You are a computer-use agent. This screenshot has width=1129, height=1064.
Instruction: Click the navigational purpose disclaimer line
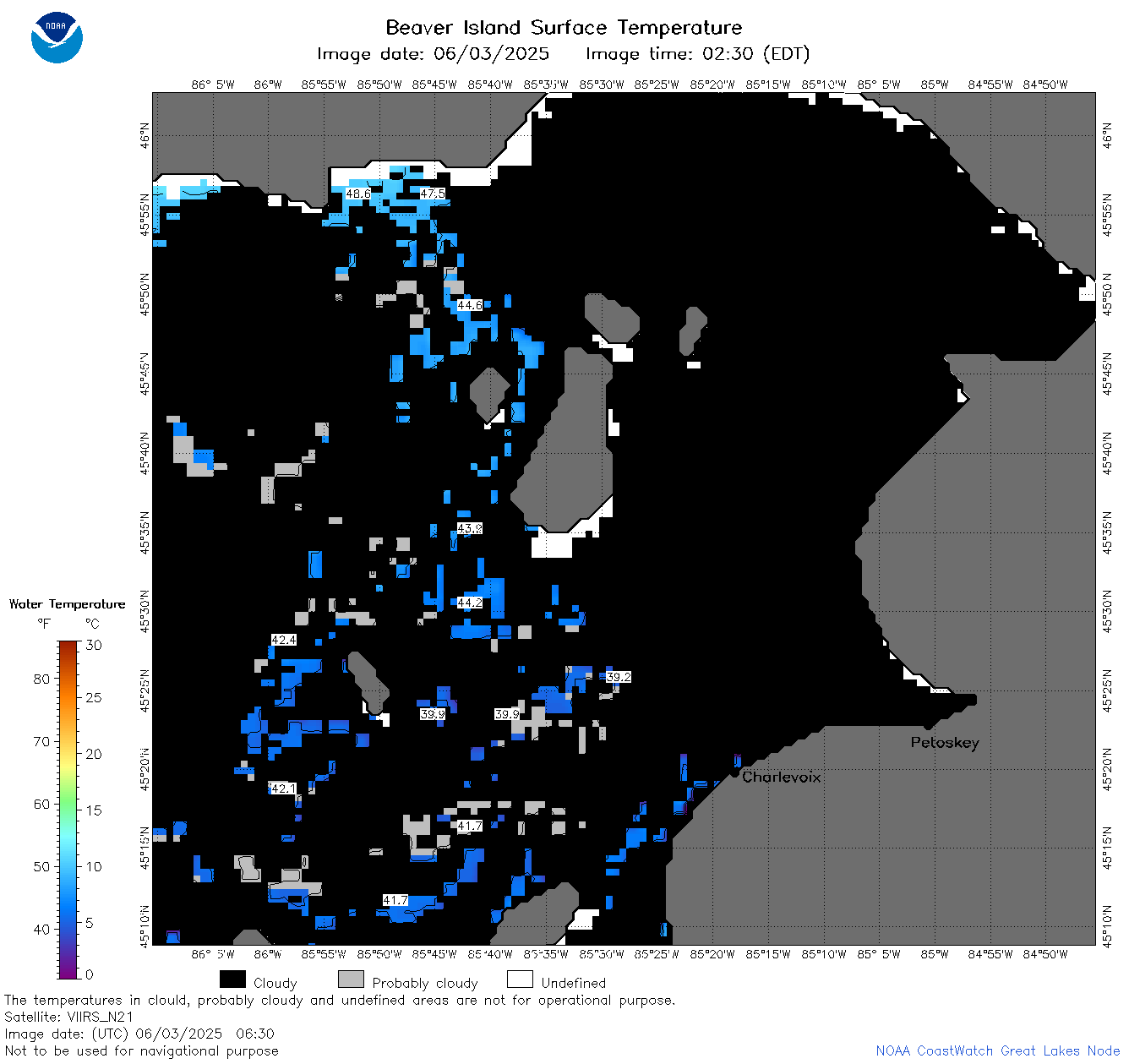click(141, 1050)
